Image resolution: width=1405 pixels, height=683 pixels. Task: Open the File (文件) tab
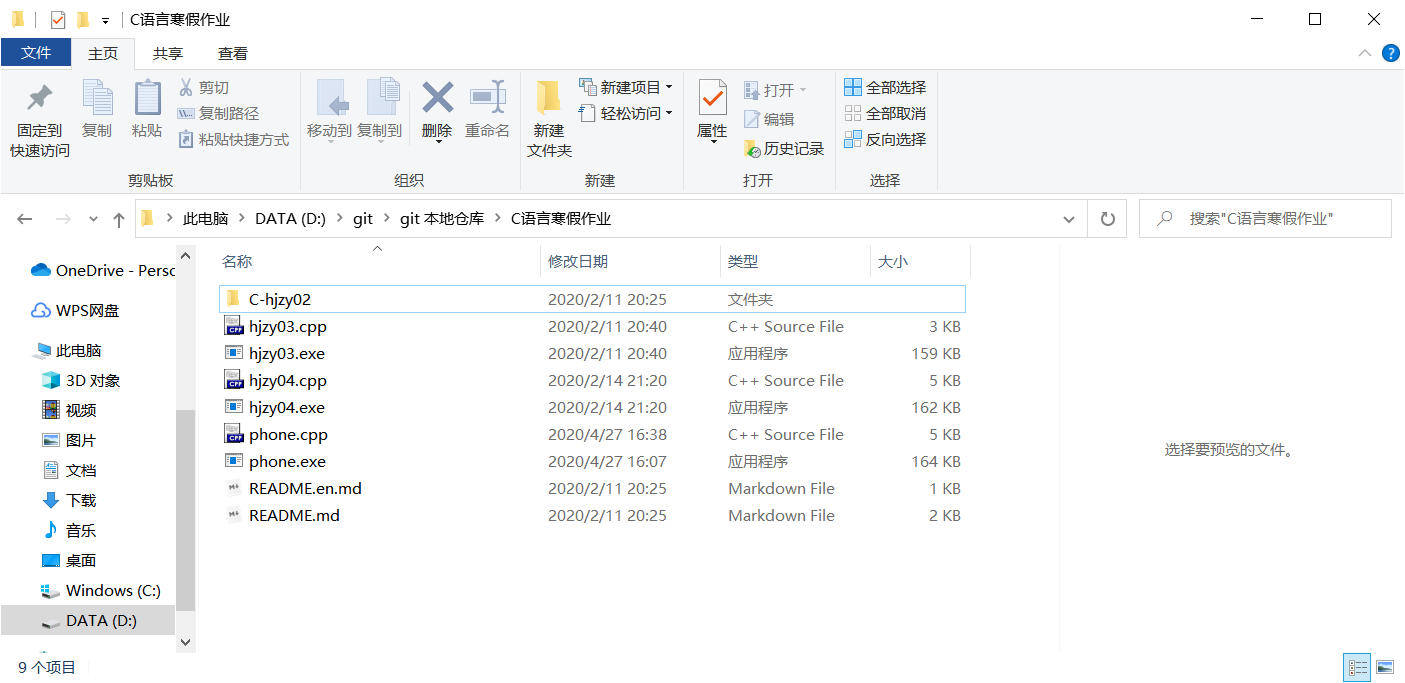(36, 53)
